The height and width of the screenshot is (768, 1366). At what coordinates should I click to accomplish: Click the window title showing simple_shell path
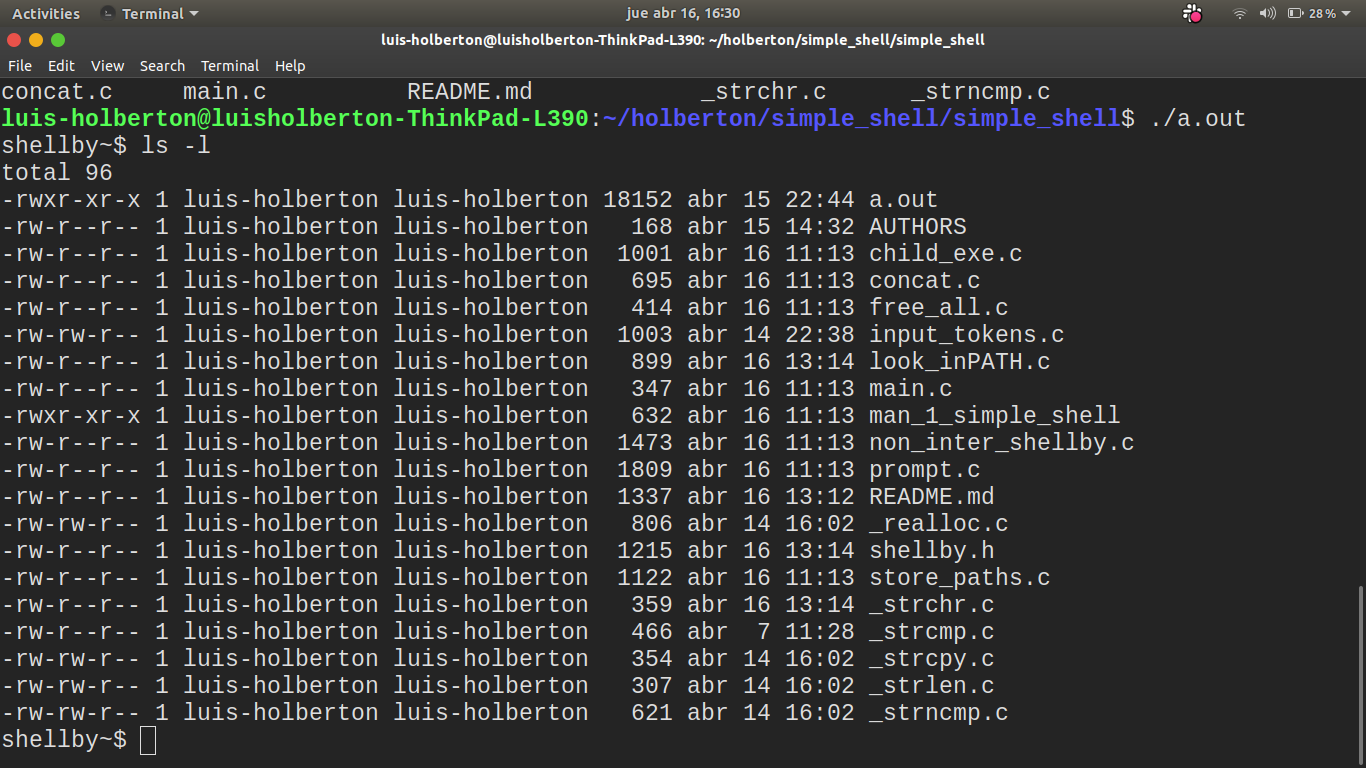[x=683, y=40]
